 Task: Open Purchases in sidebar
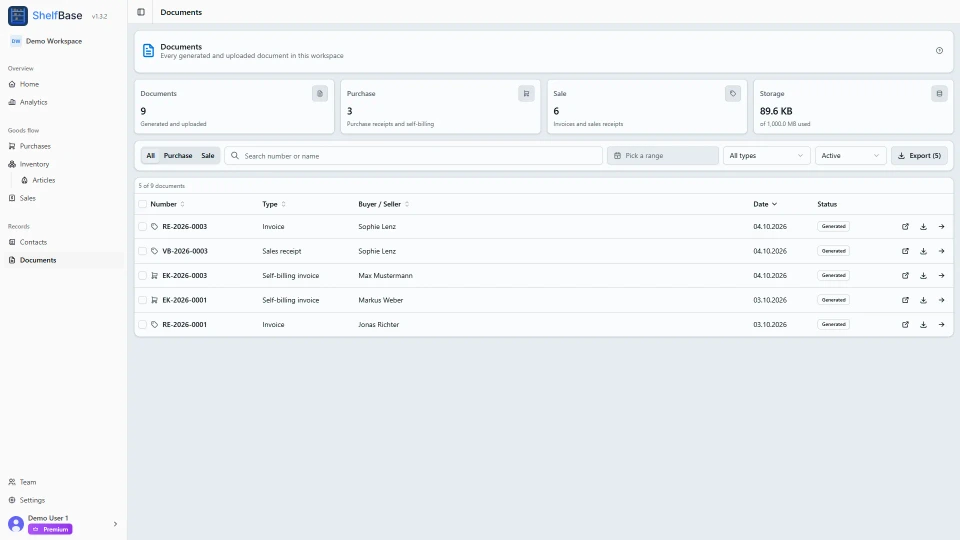(64, 146)
